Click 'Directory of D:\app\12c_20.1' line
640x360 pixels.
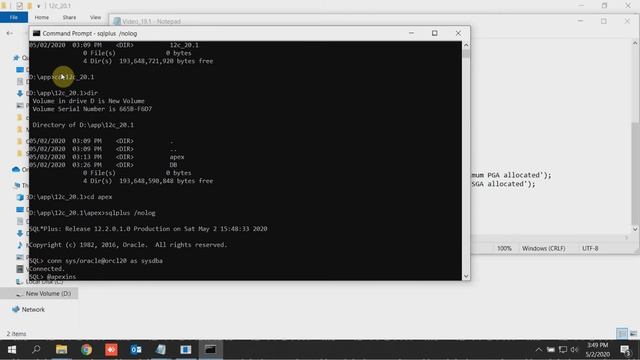83,125
